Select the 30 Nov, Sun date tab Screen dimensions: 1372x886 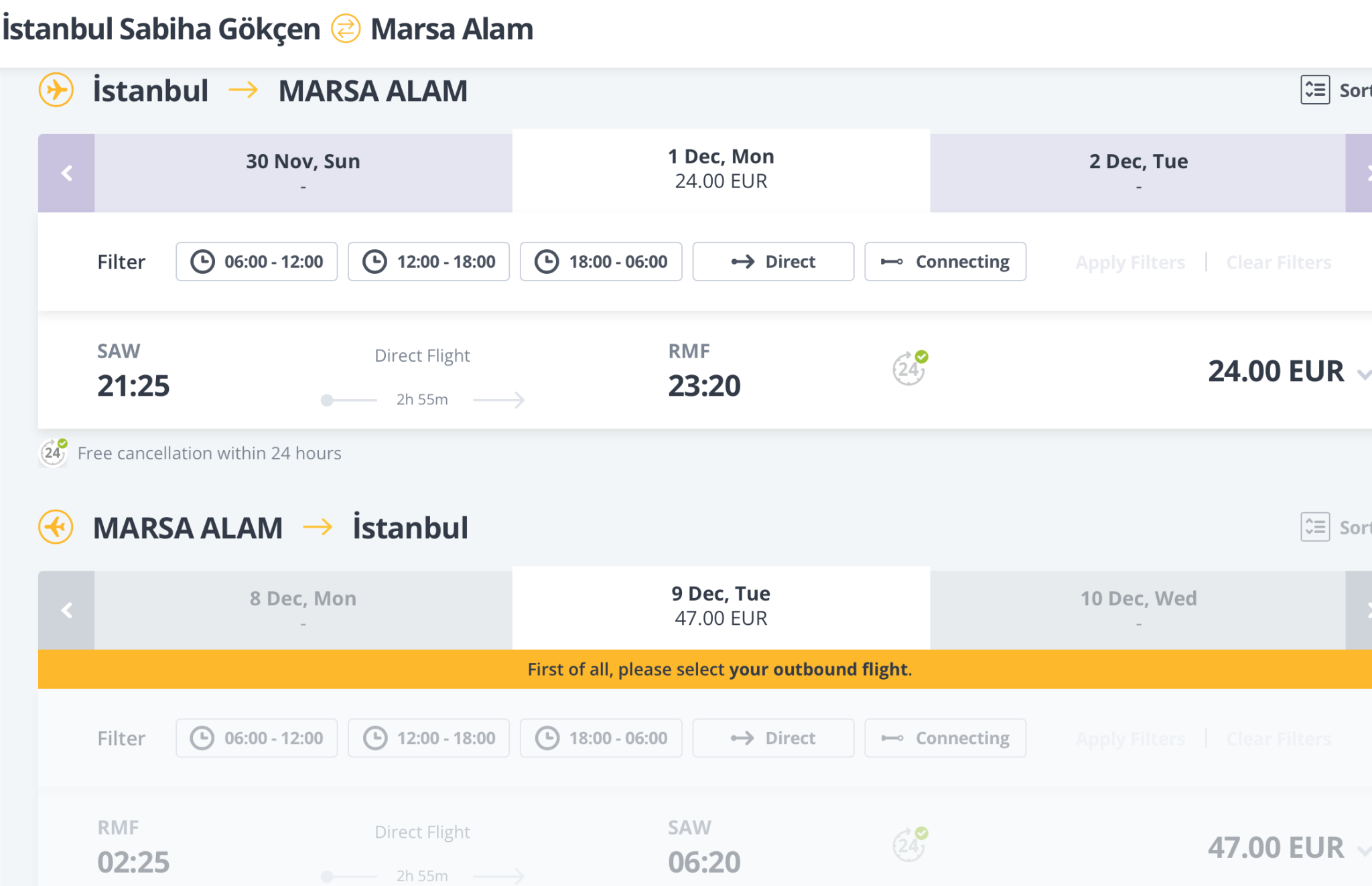[x=303, y=172]
